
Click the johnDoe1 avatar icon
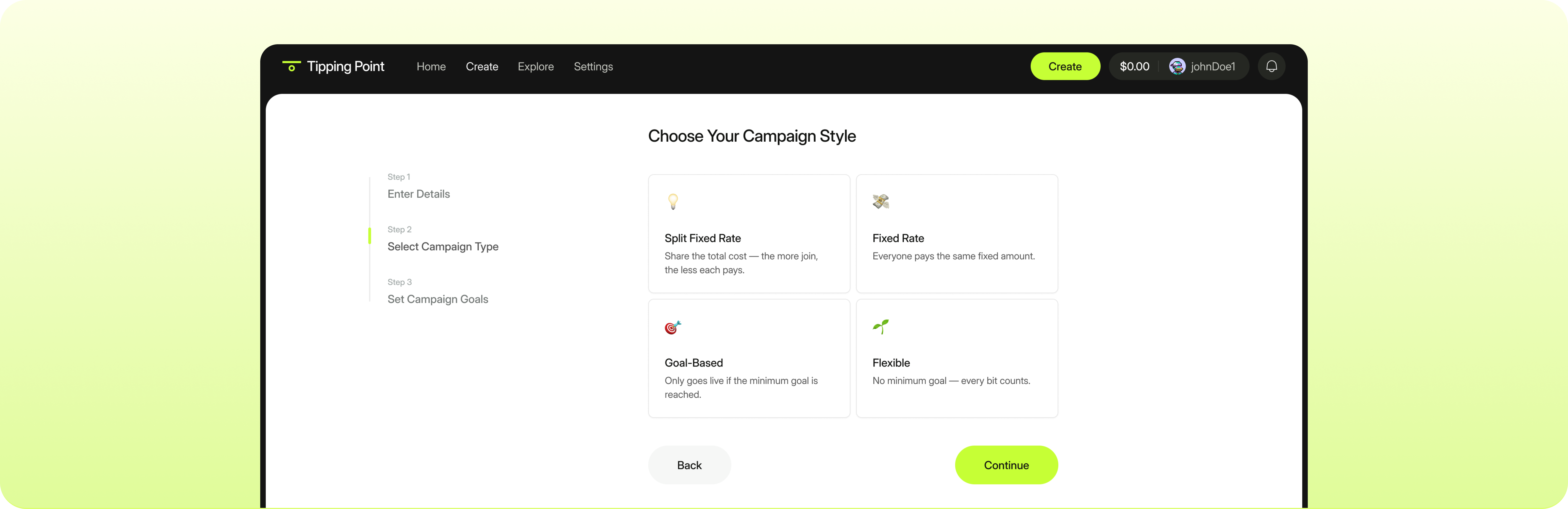pyautogui.click(x=1177, y=66)
